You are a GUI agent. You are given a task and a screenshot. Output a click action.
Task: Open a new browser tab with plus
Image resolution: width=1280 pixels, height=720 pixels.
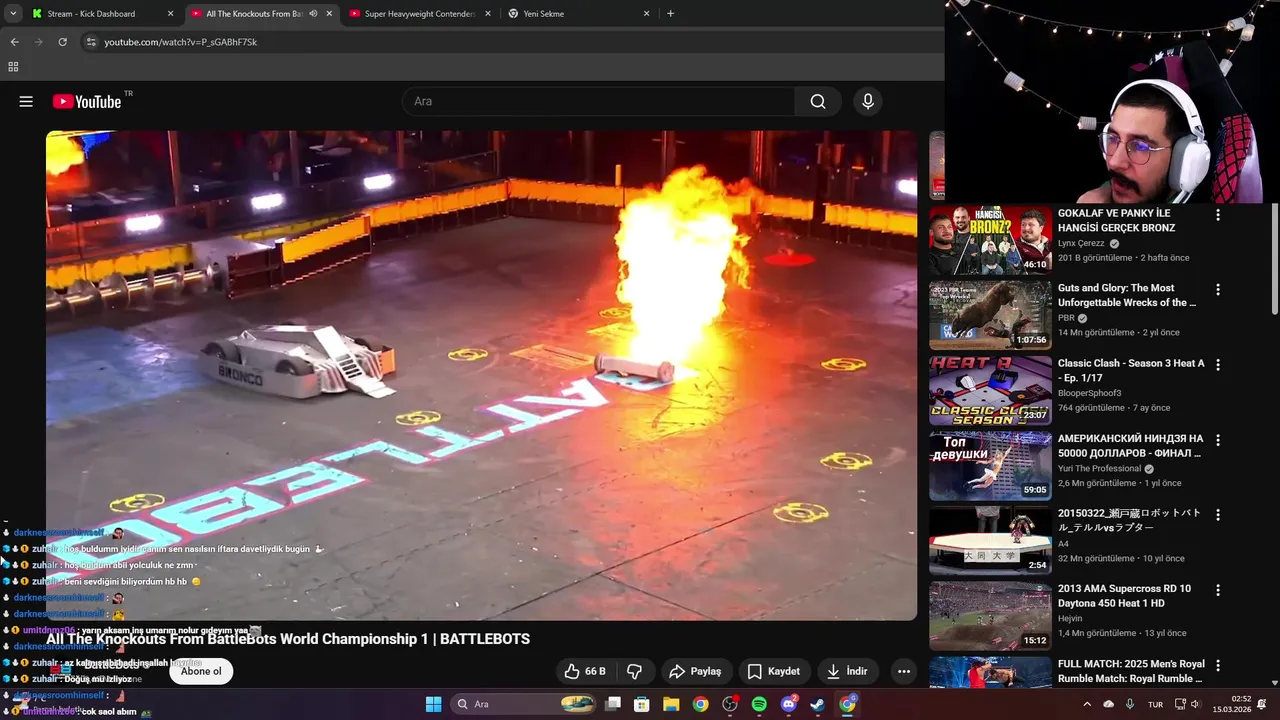click(x=670, y=14)
